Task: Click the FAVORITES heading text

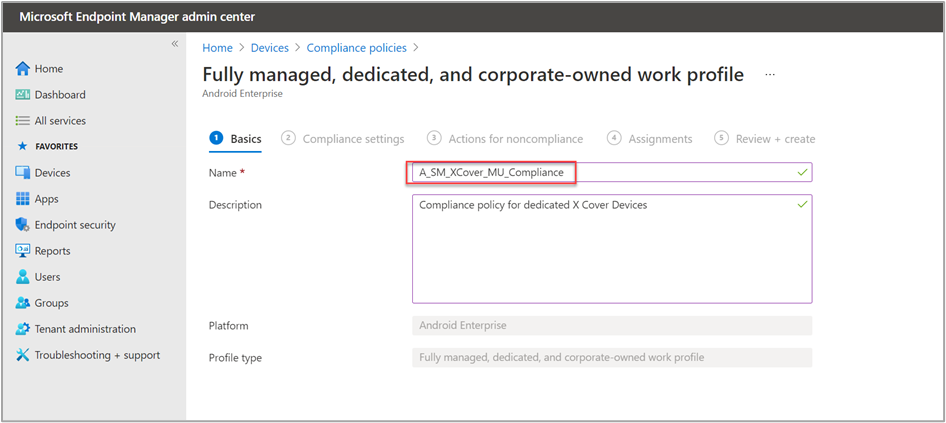Action: click(57, 147)
